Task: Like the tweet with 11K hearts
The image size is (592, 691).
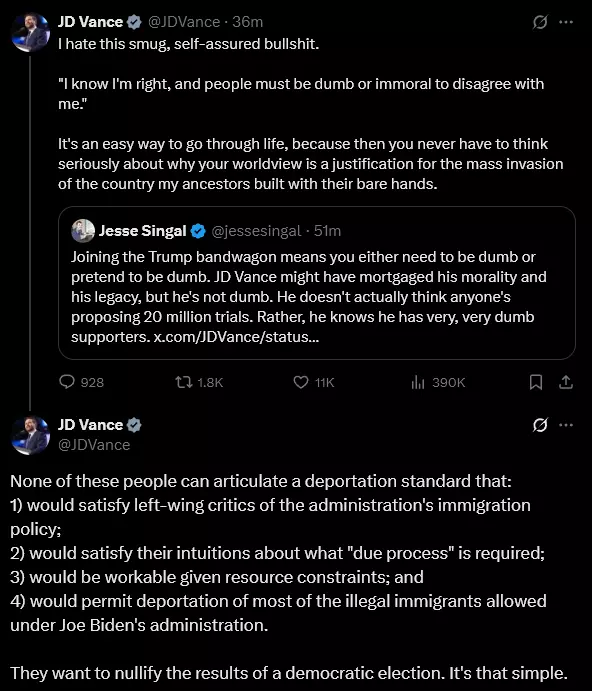Action: [301, 382]
